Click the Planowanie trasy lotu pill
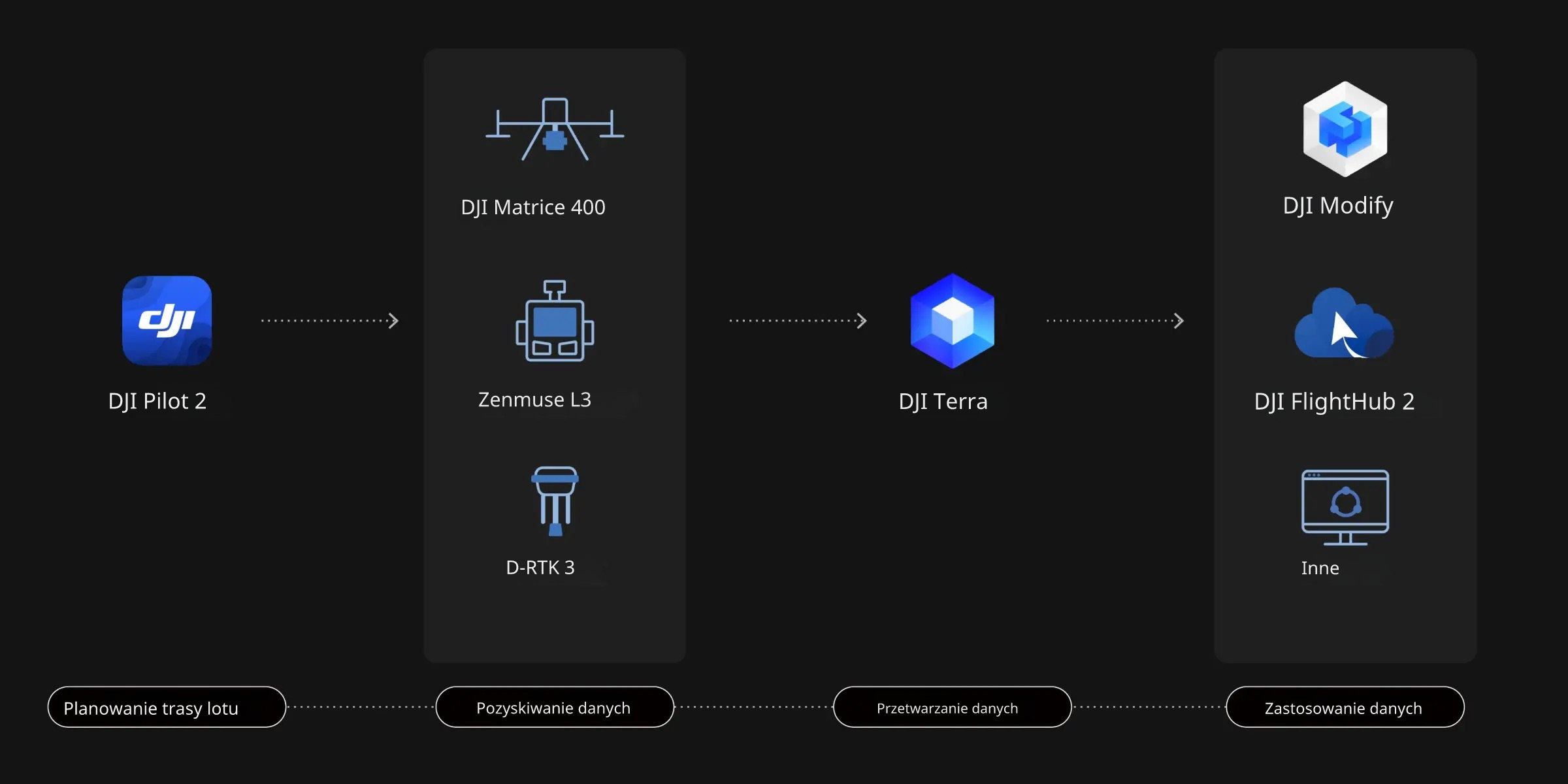The width and height of the screenshot is (1568, 784). (x=167, y=708)
